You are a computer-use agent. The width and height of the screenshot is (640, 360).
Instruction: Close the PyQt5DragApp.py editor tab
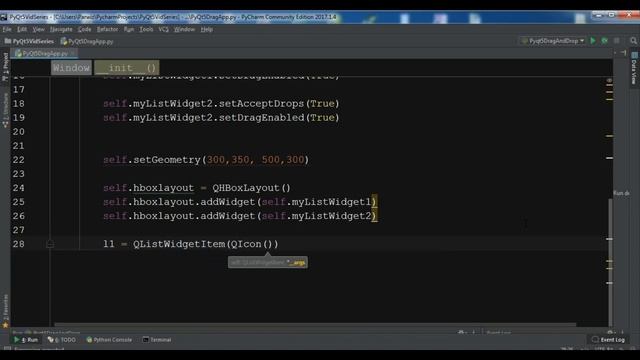point(73,53)
